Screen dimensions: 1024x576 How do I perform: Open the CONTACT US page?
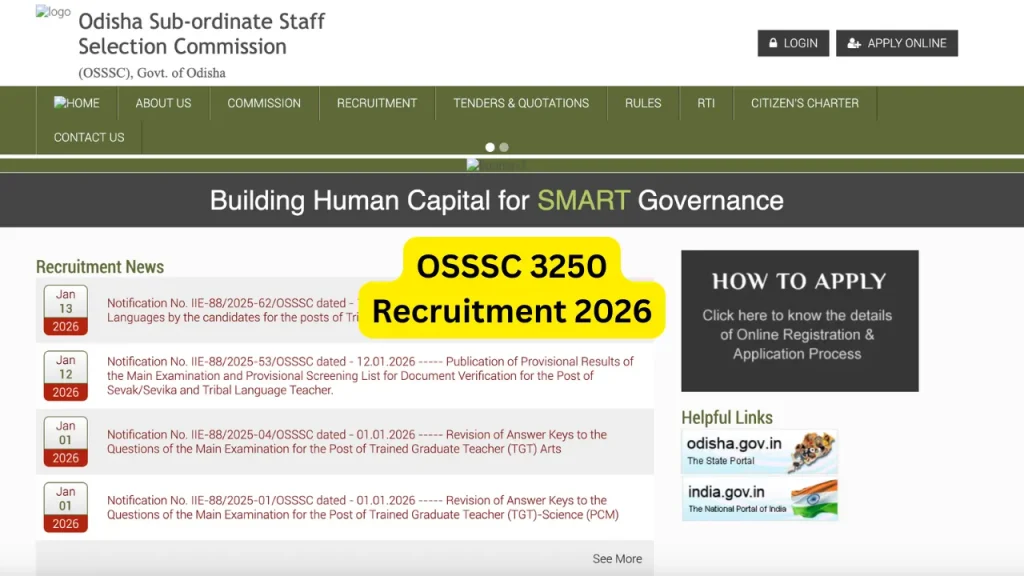89,137
